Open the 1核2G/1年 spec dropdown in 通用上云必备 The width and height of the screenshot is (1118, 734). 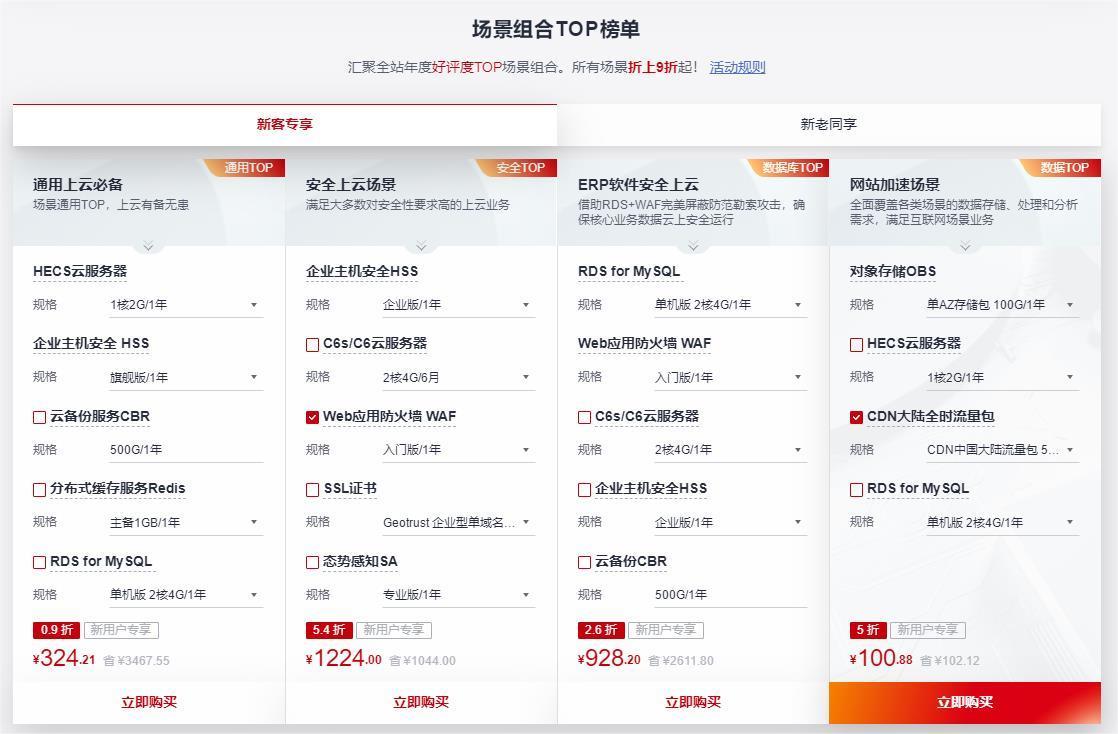pos(185,305)
